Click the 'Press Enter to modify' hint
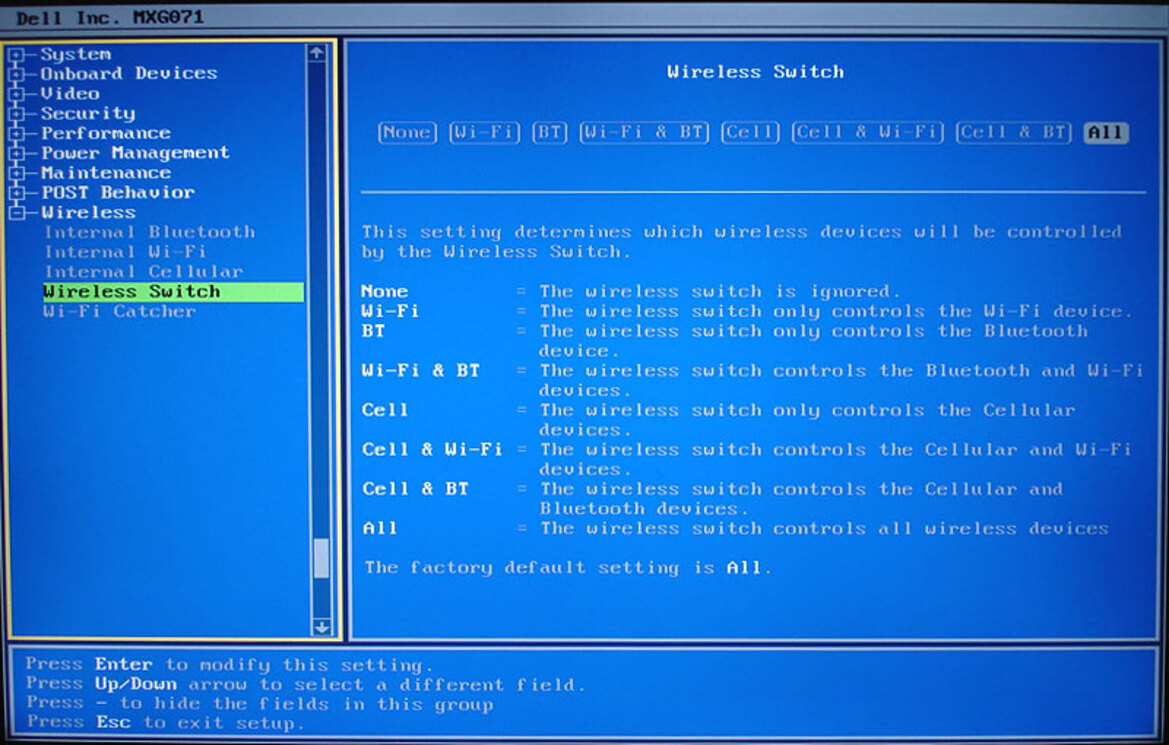 point(229,664)
